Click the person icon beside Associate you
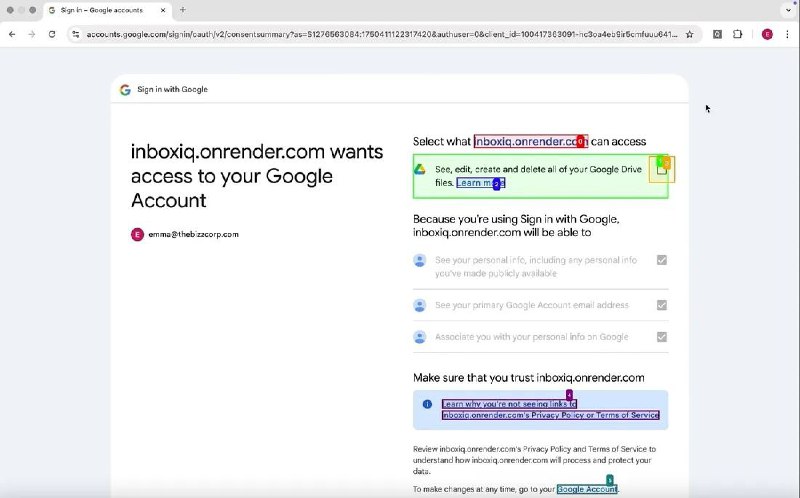The image size is (800, 498). click(420, 337)
